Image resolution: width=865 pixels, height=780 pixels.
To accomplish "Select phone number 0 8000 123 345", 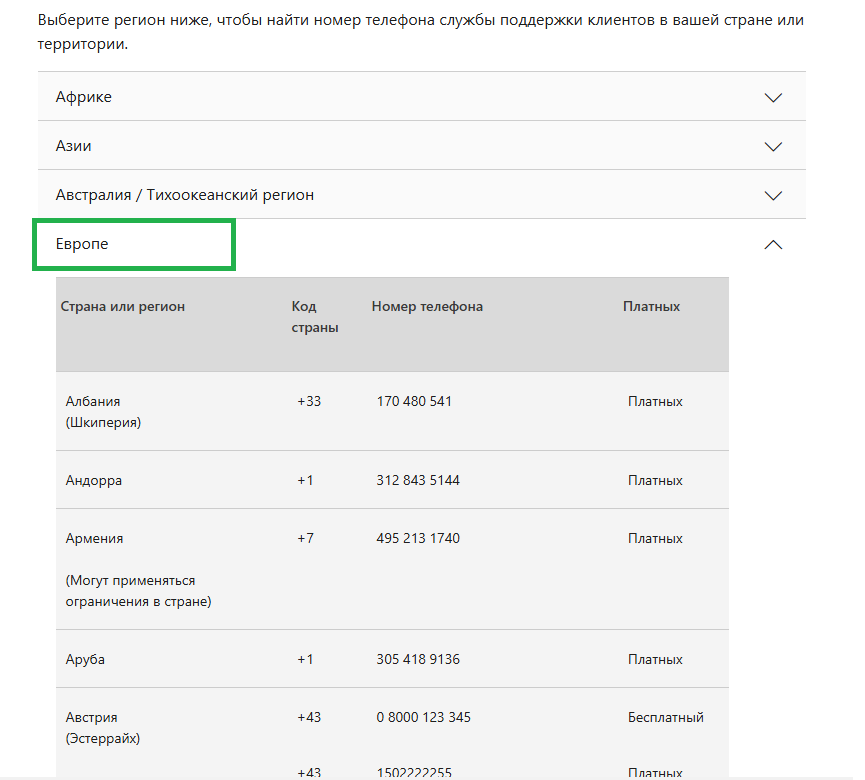I will coord(423,717).
